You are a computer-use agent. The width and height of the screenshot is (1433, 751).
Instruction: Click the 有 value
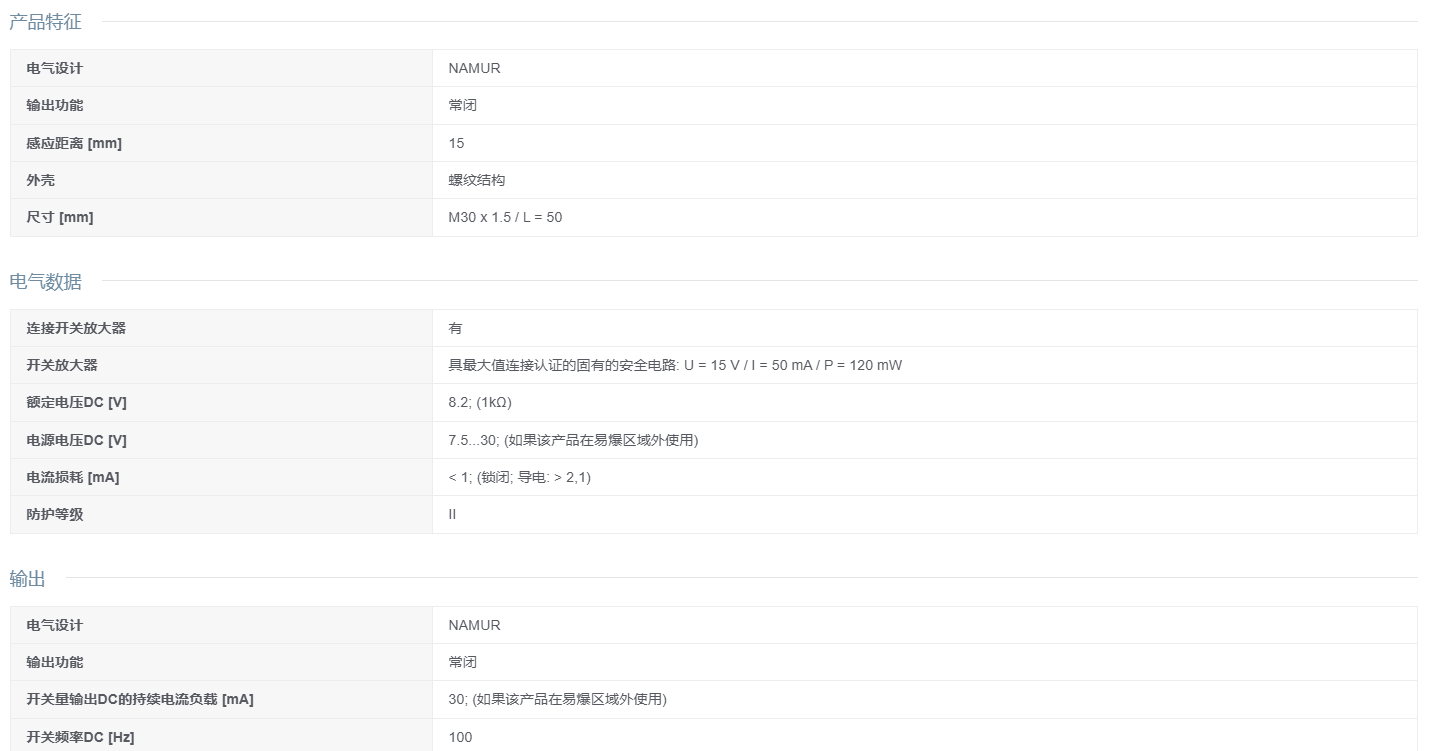tap(455, 328)
